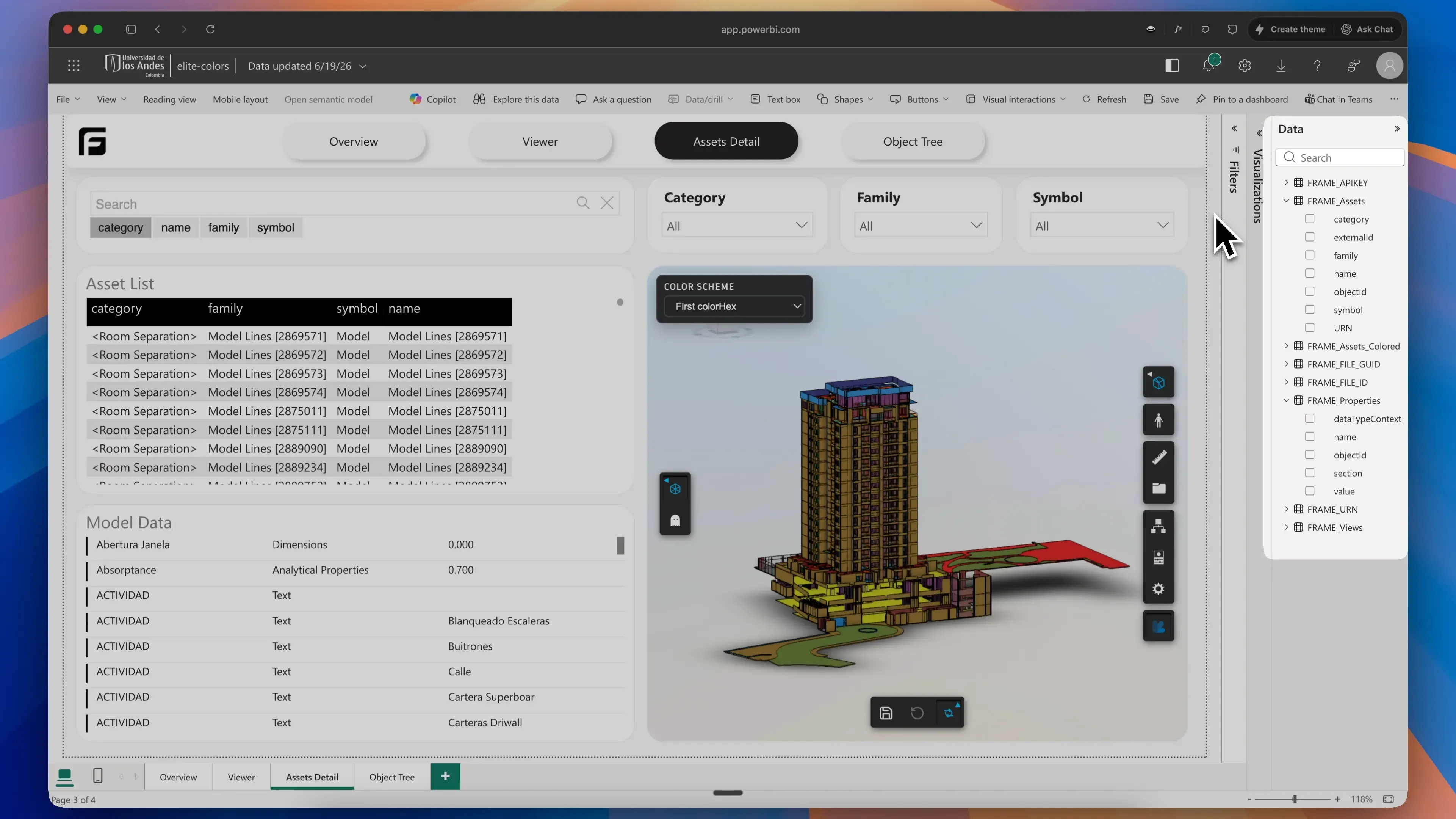Open the Family slicer dropdown
Image resolution: width=1456 pixels, height=819 pixels.
(x=921, y=225)
